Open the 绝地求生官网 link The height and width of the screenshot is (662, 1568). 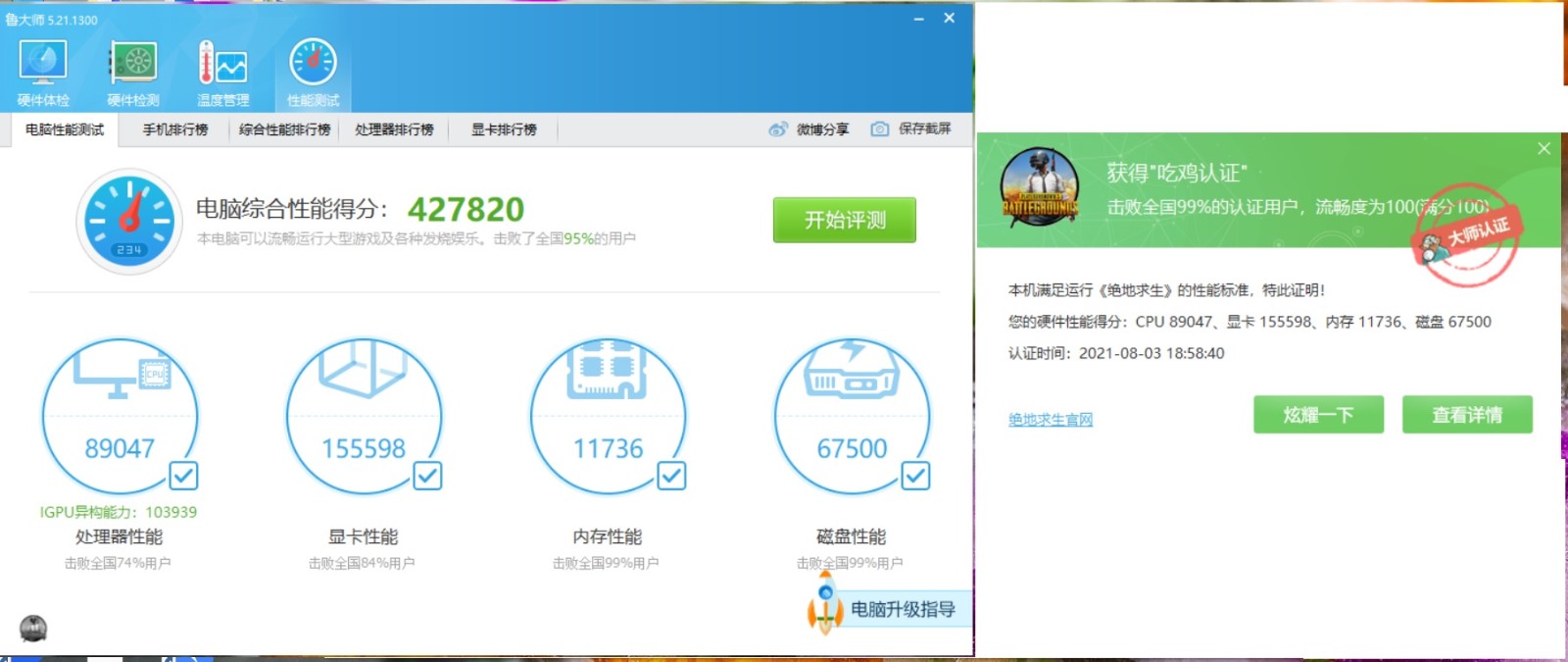[x=1051, y=420]
